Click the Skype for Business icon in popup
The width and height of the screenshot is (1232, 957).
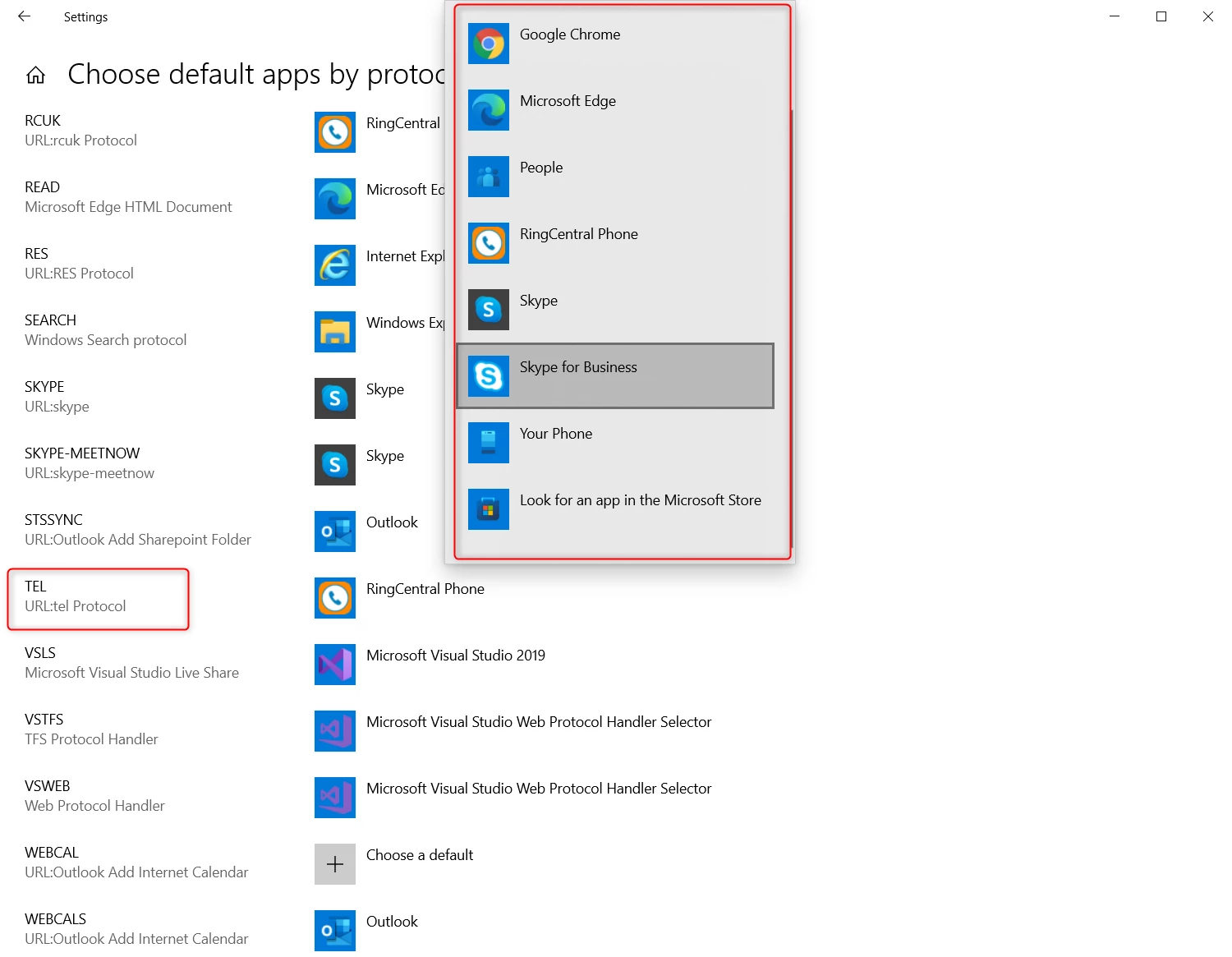(x=489, y=376)
